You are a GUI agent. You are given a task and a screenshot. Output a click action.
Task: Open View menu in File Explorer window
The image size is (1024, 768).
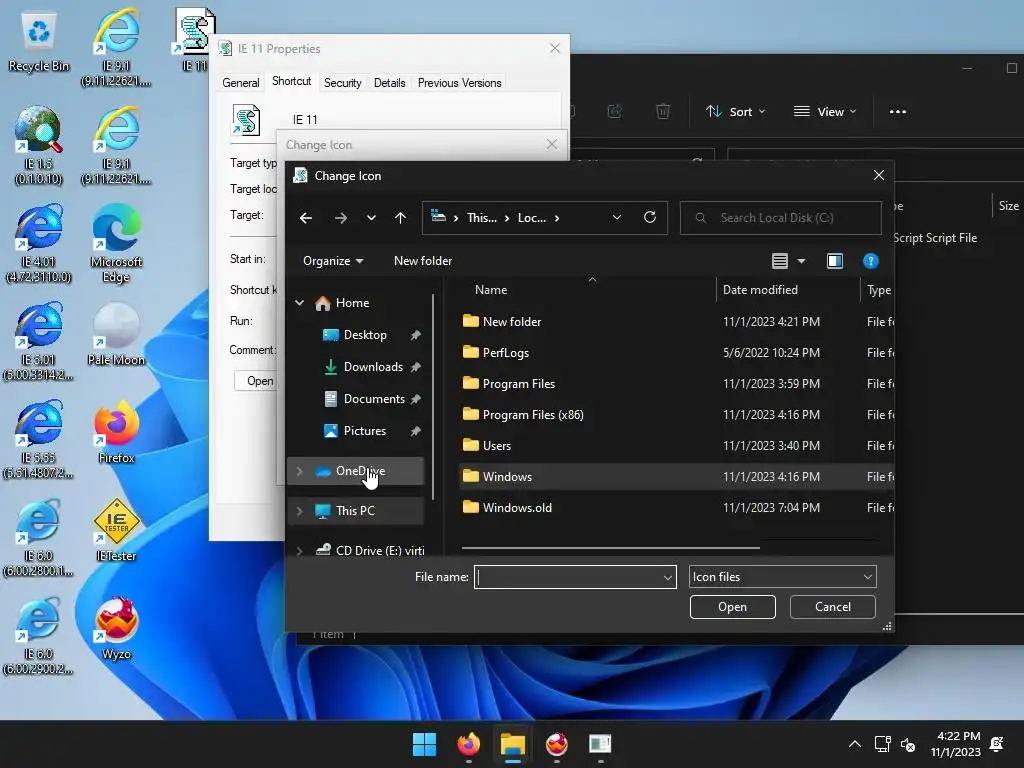click(x=824, y=112)
